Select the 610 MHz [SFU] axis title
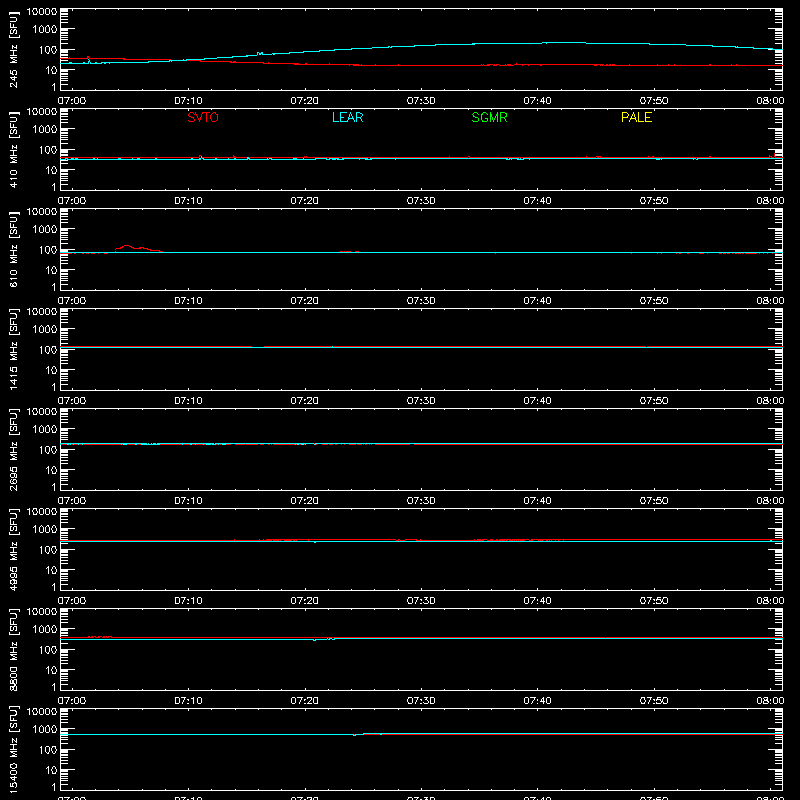The image size is (800, 800). pos(14,249)
